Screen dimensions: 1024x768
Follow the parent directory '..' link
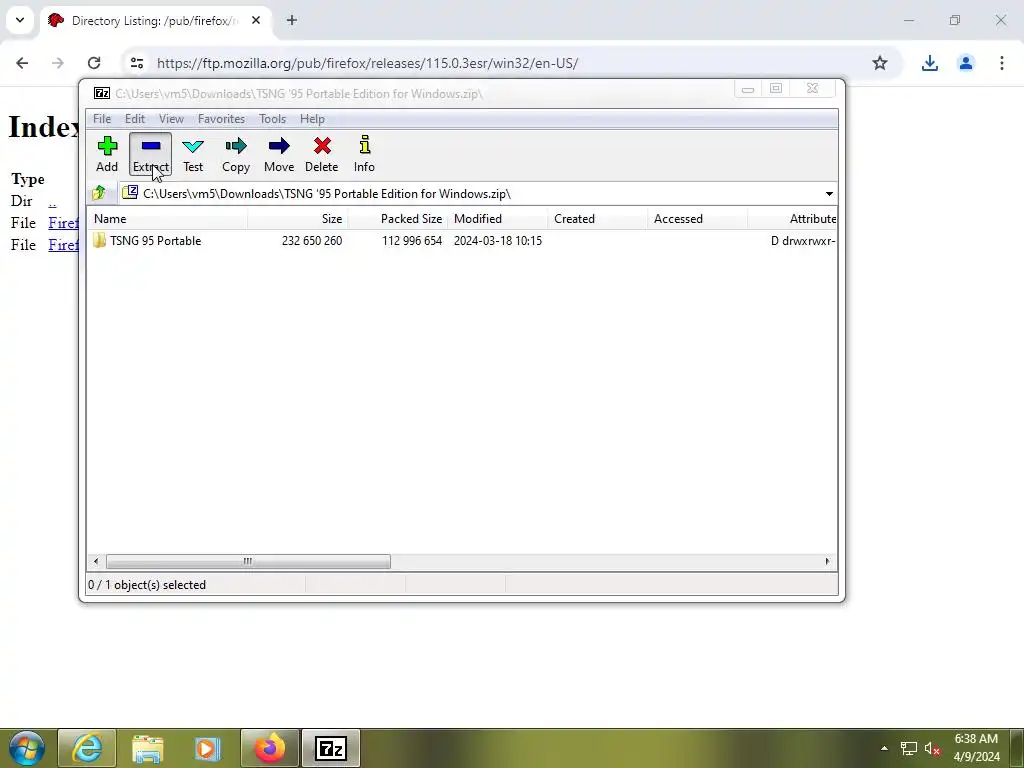(52, 202)
